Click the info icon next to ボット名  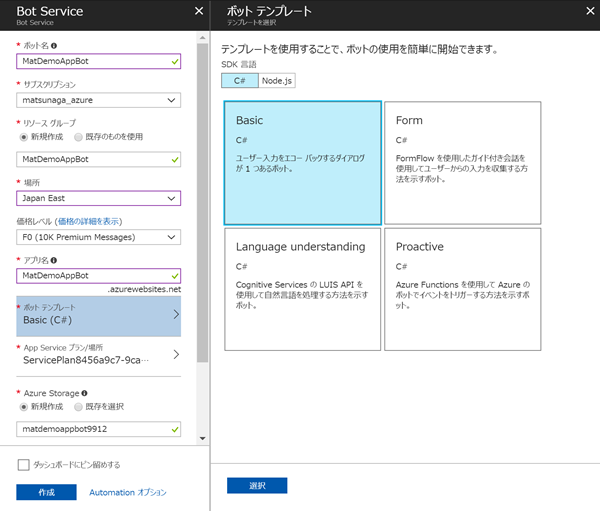(x=54, y=46)
